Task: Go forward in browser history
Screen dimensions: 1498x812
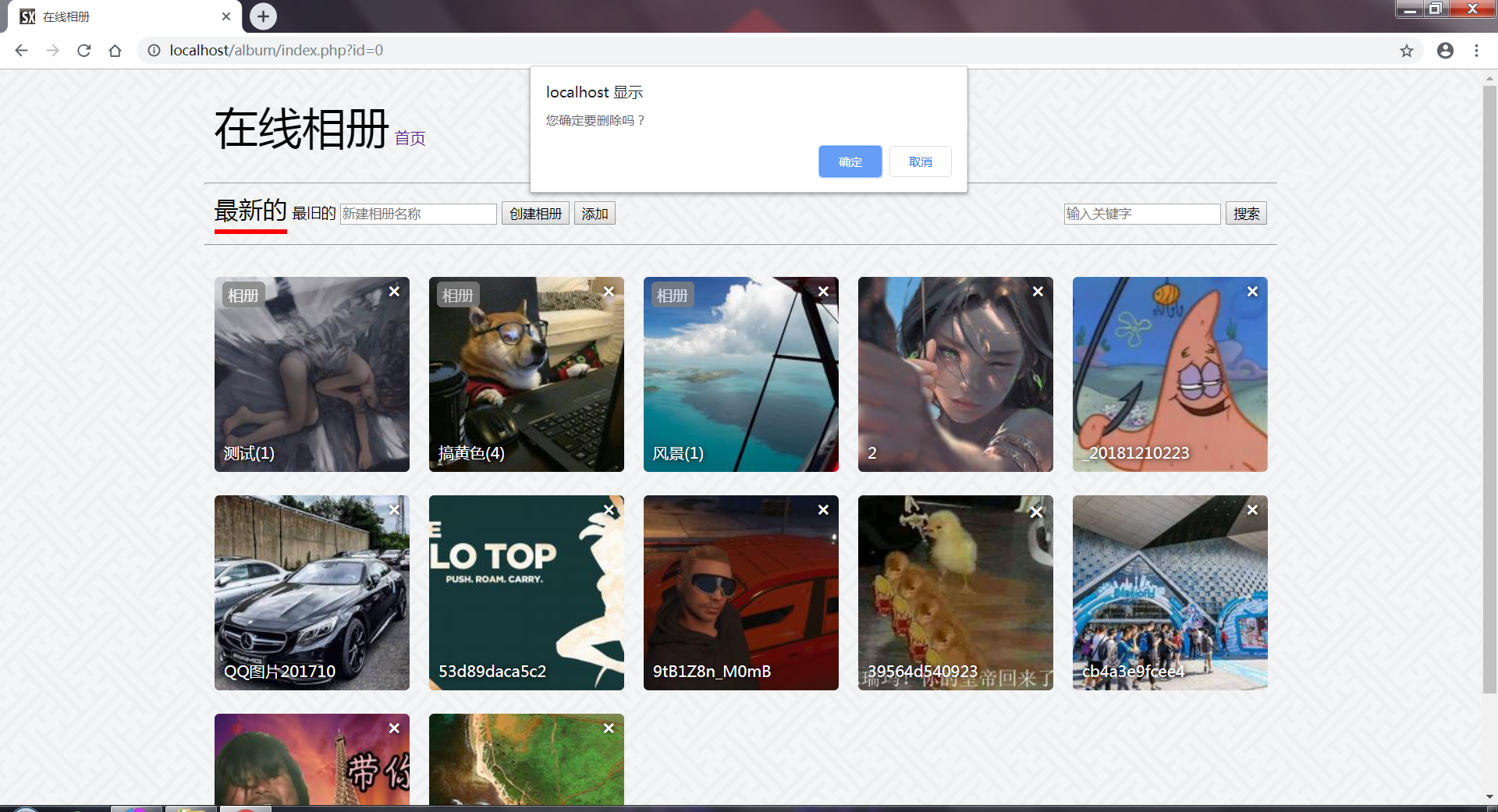Action: tap(52, 51)
